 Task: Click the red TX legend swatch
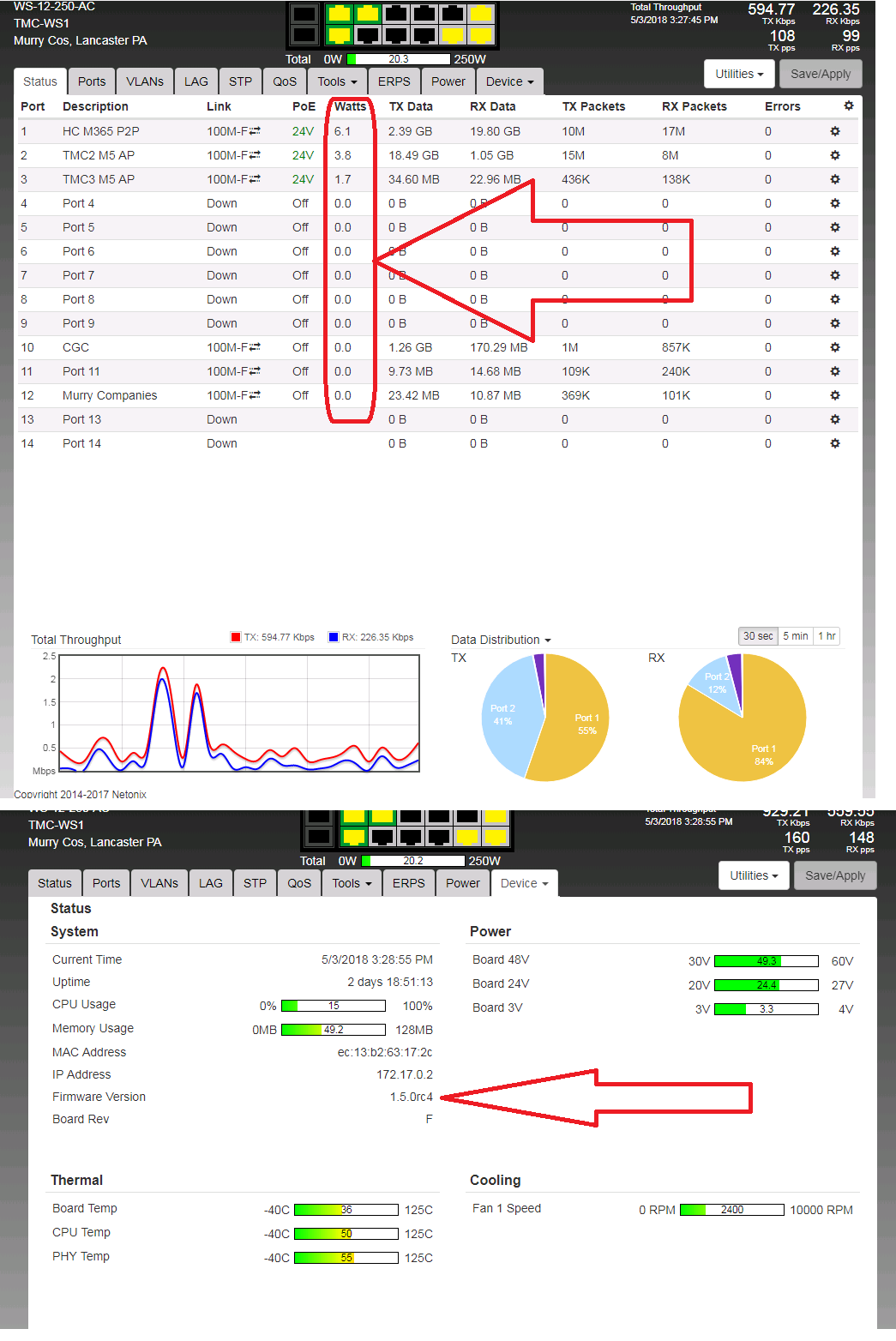tap(236, 637)
